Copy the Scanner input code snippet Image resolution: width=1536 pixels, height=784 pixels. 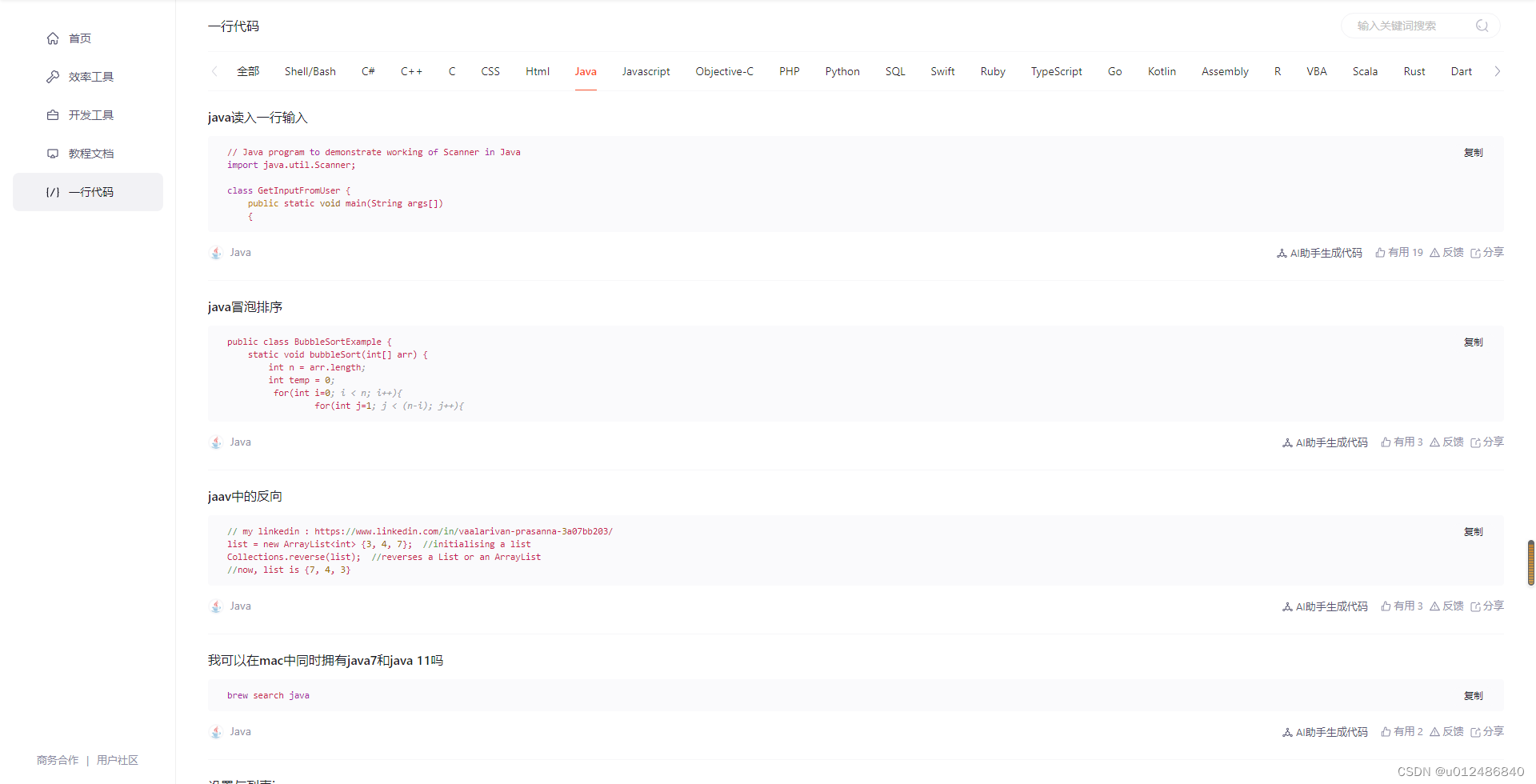coord(1474,153)
